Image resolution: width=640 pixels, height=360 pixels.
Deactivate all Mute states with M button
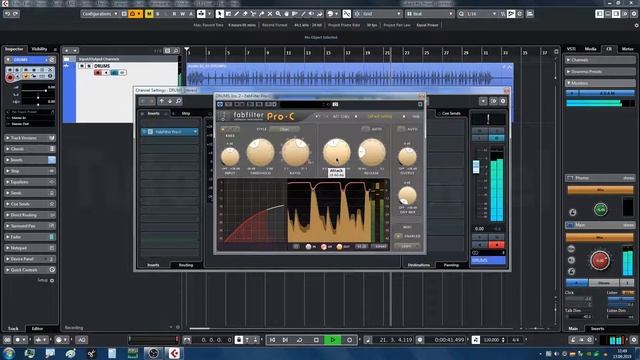coord(149,14)
